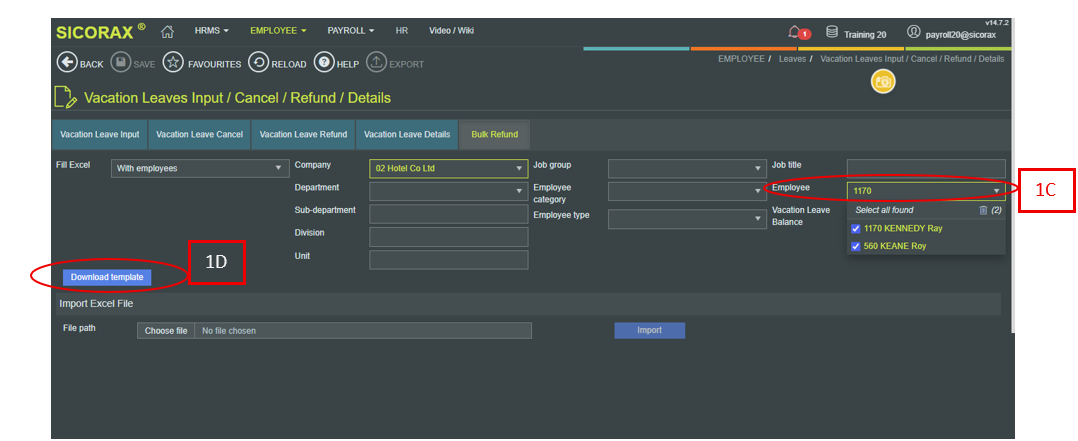
Task: Click the Unit input field
Action: (448, 260)
